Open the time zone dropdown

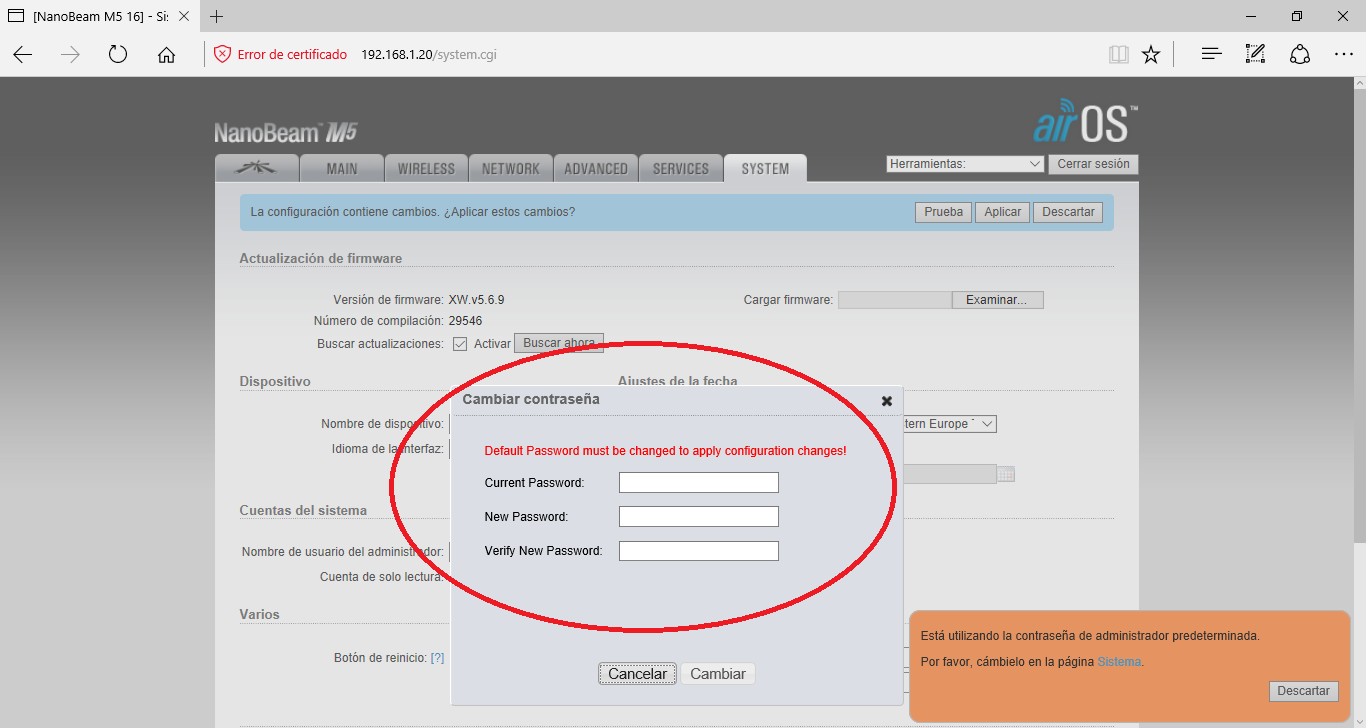pyautogui.click(x=949, y=424)
